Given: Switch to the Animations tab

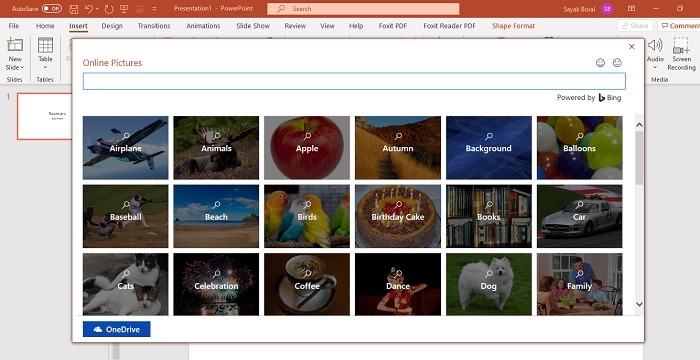Looking at the screenshot, I should [x=203, y=26].
